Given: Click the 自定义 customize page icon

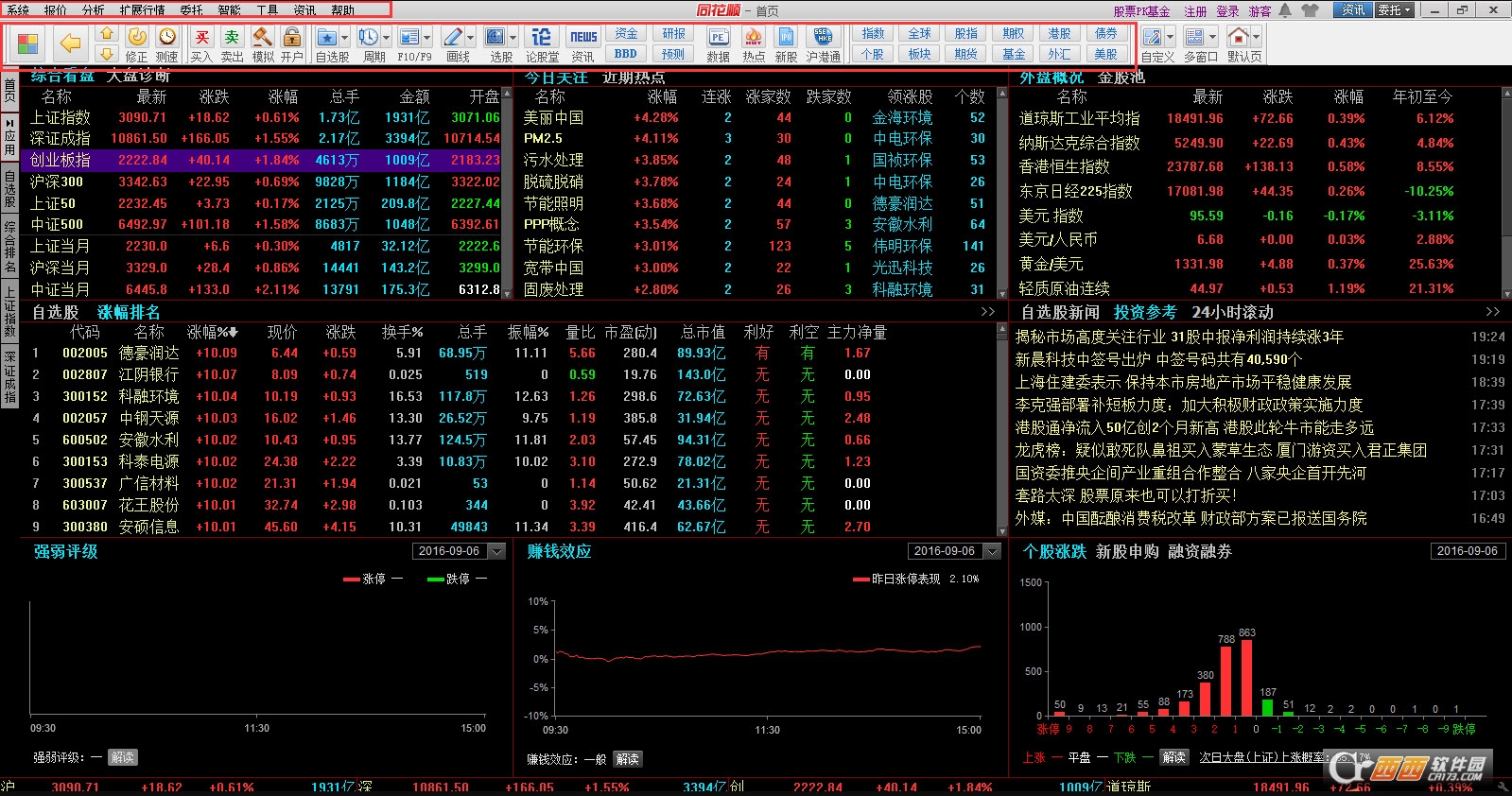Looking at the screenshot, I should click(1152, 38).
